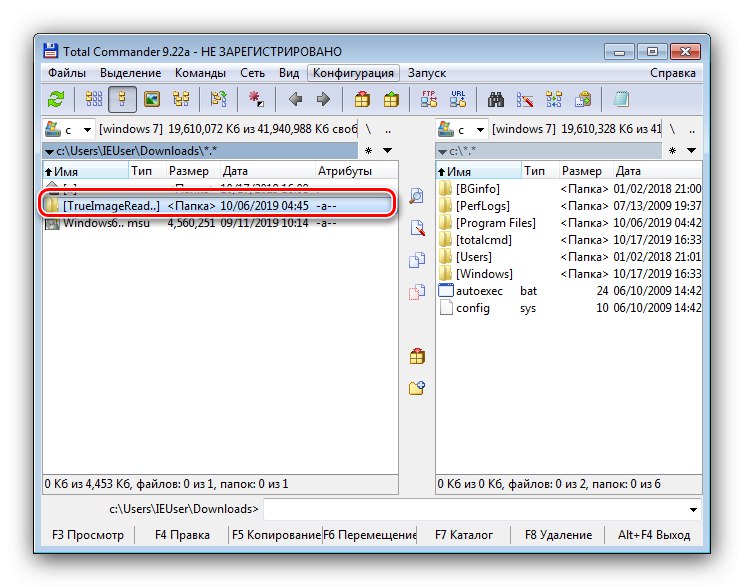The height and width of the screenshot is (587, 744).
Task: Click the right path bar c:\*.*
Action: 548,151
